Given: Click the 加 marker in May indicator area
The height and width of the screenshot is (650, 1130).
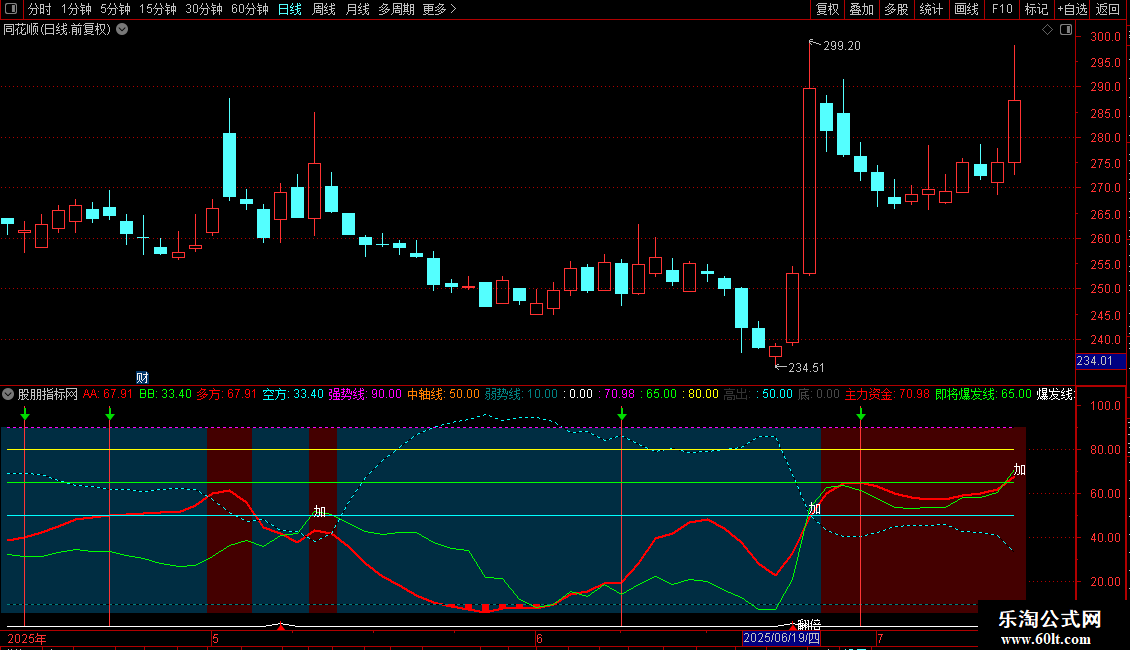Looking at the screenshot, I should [319, 511].
